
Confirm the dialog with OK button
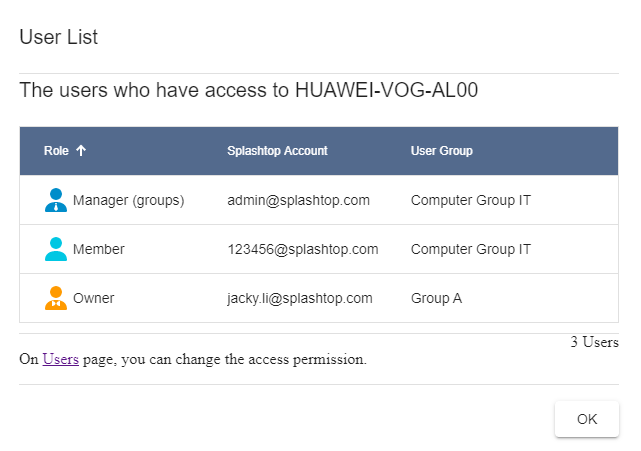pos(587,419)
